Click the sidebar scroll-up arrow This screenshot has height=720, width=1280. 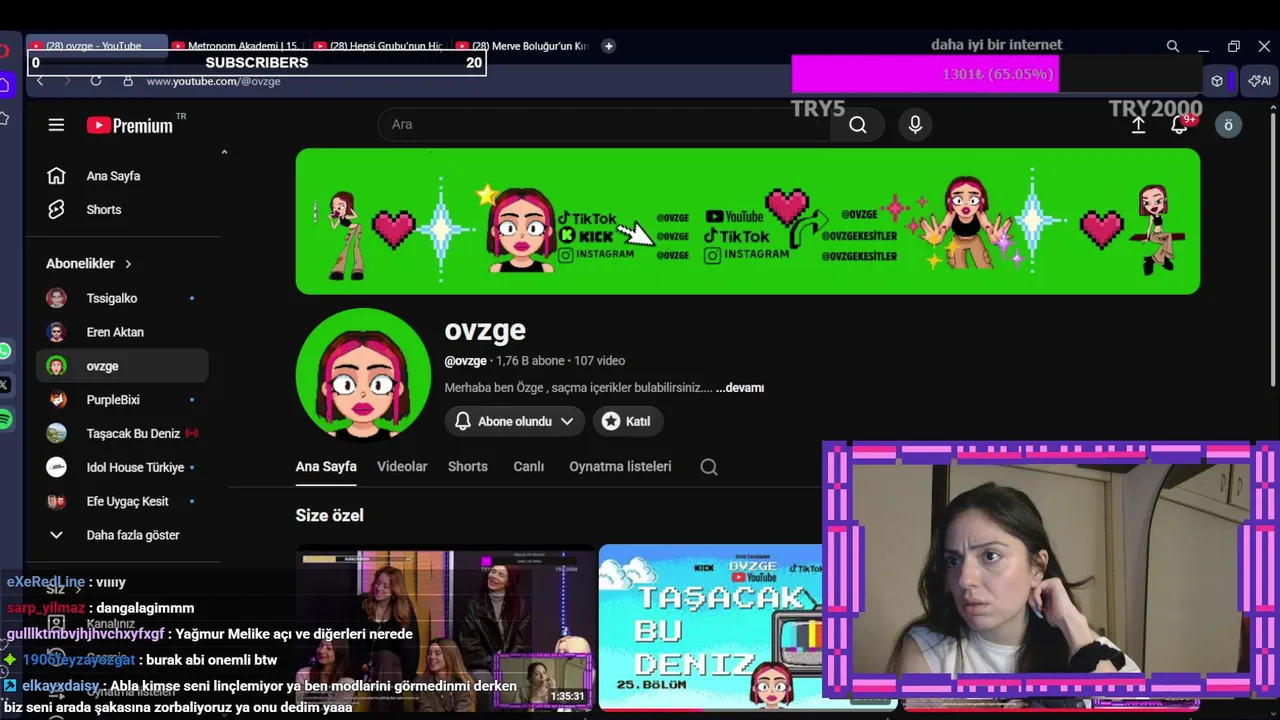(x=224, y=152)
